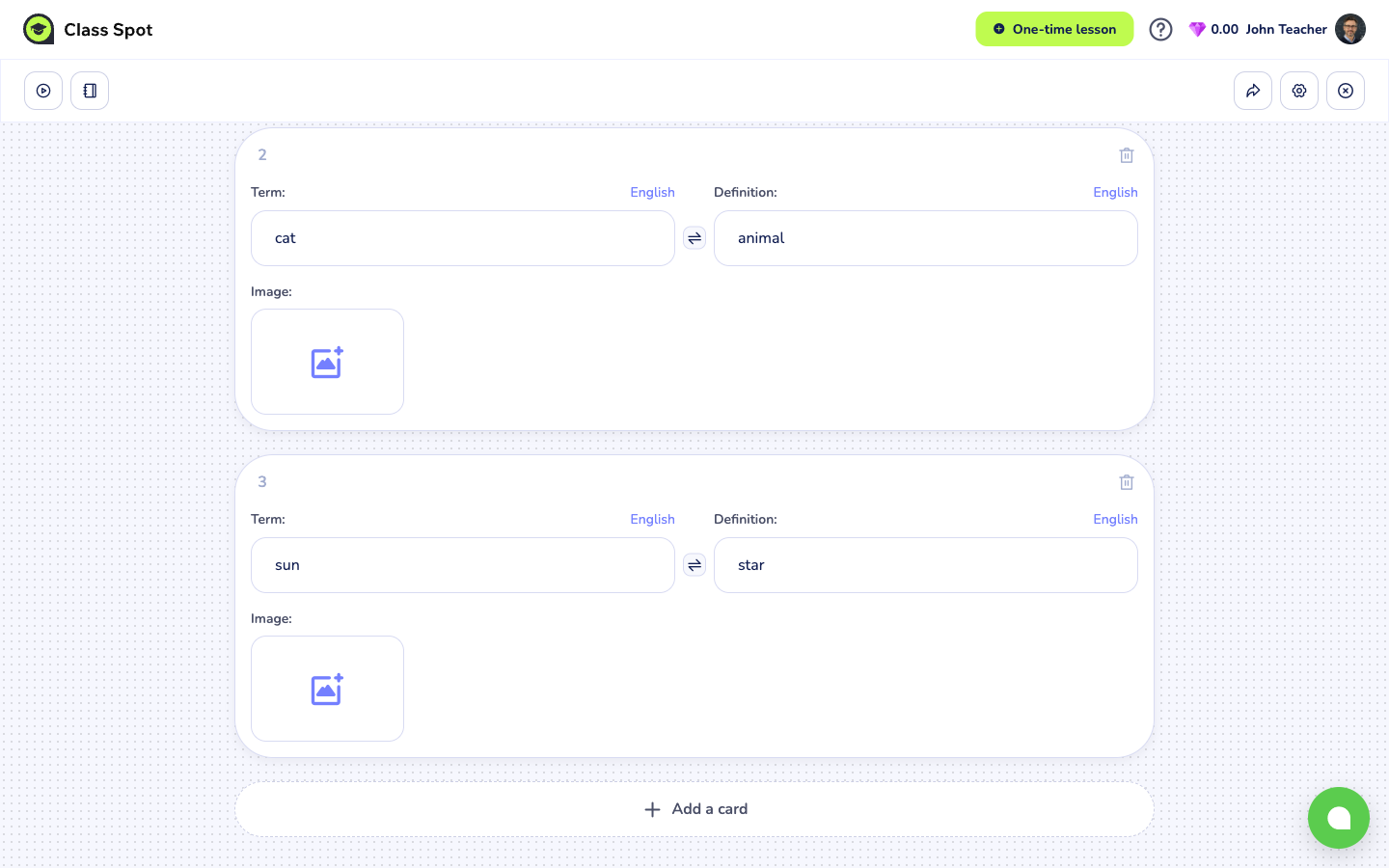Screen dimensions: 1389x868
Task: Click the circled X close icon
Action: click(x=1346, y=91)
